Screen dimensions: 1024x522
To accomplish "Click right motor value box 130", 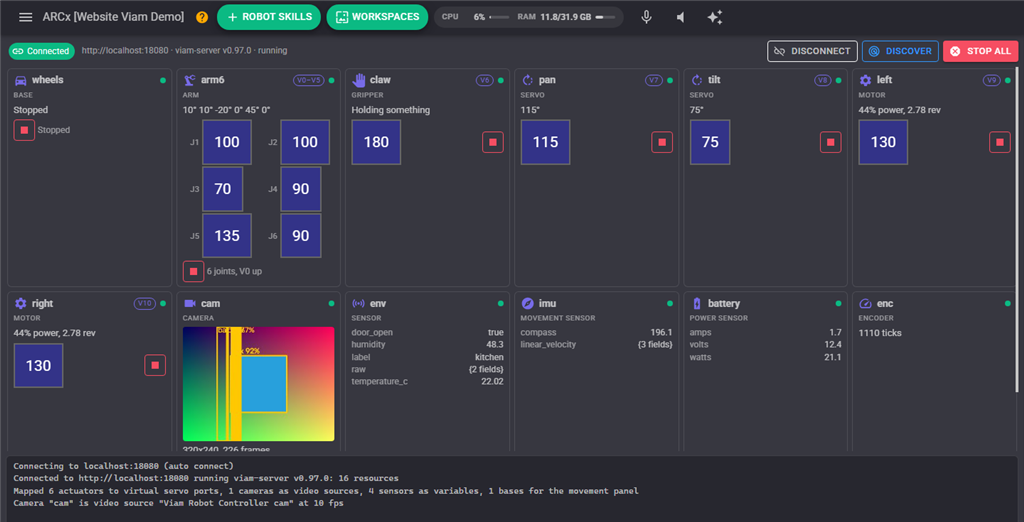I will [39, 365].
